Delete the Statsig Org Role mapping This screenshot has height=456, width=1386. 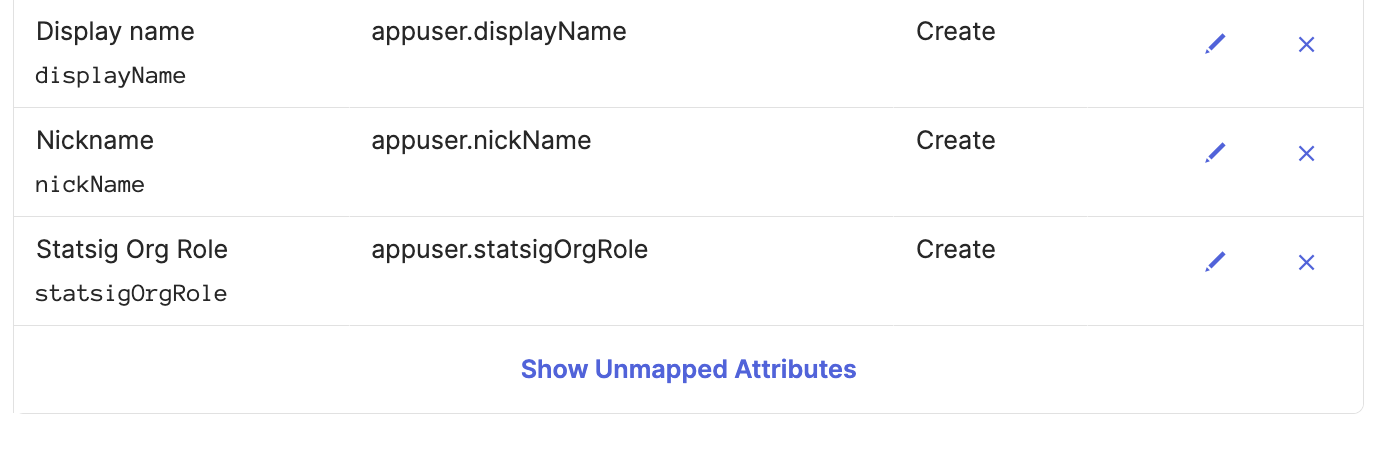(x=1306, y=262)
